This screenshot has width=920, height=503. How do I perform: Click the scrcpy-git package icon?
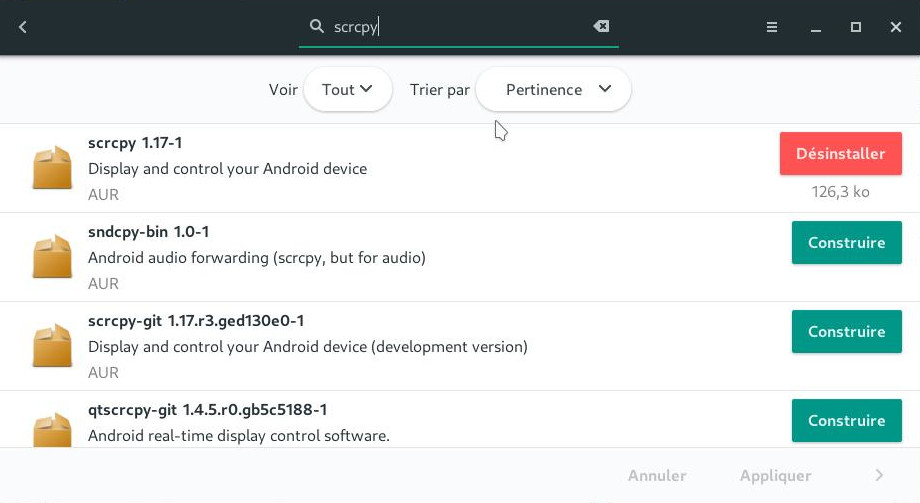click(52, 346)
